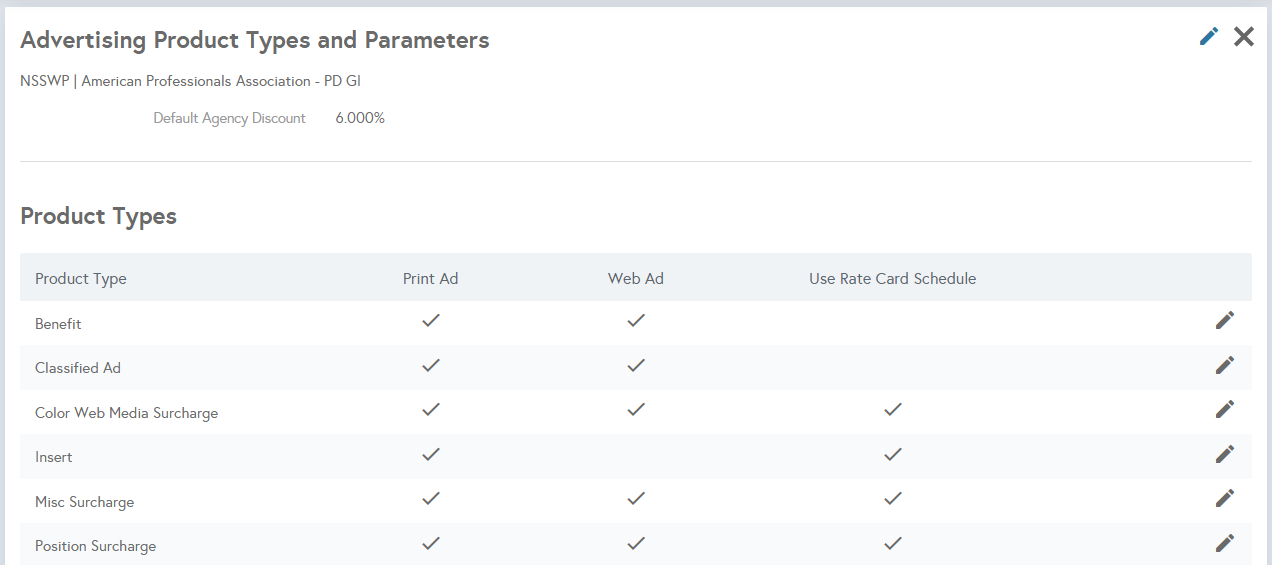
Task: Click the Default Agency Discount value 6.000%
Action: (360, 118)
